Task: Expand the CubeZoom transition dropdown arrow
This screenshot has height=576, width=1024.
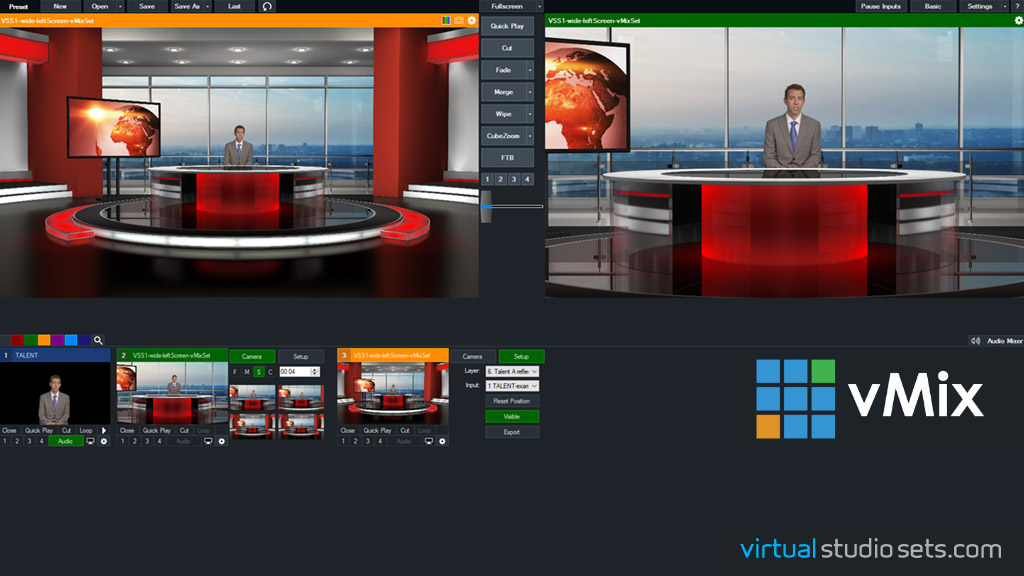Action: coord(530,136)
